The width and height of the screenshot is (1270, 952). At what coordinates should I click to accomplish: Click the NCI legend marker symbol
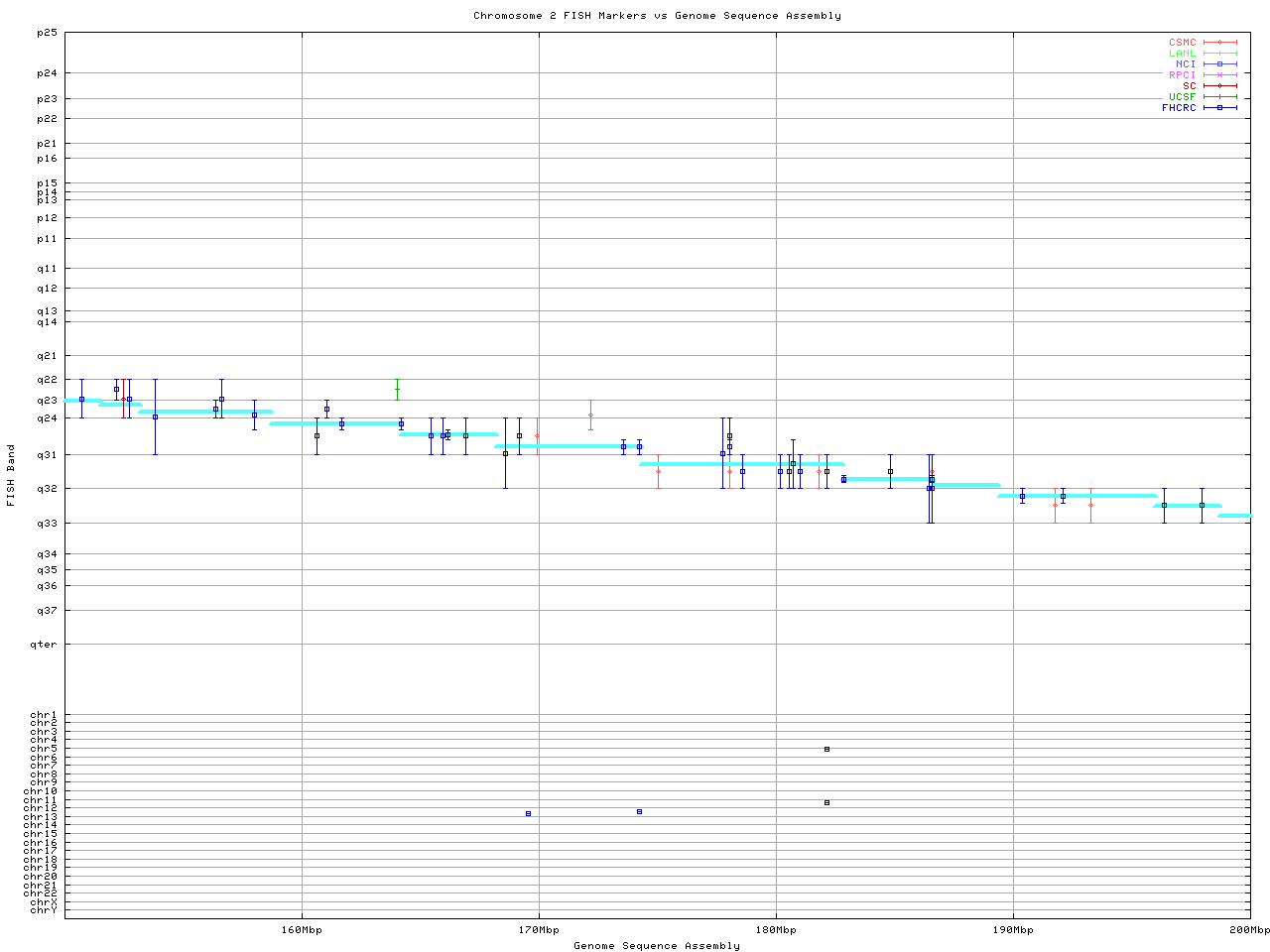[x=1219, y=64]
